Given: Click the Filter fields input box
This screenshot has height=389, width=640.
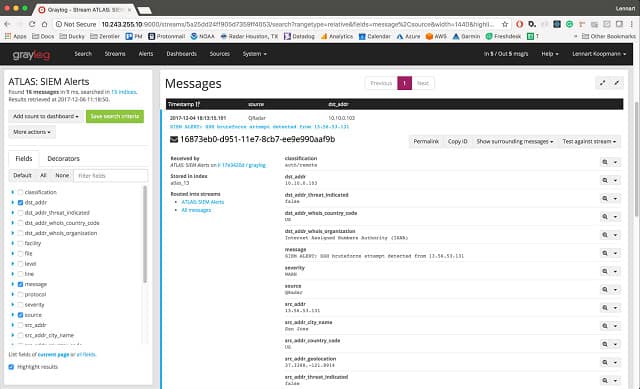Looking at the screenshot, I should [x=111, y=176].
